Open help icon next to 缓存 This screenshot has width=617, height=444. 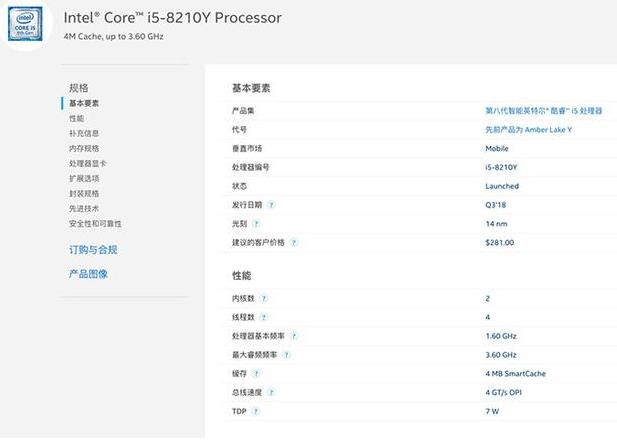point(256,373)
